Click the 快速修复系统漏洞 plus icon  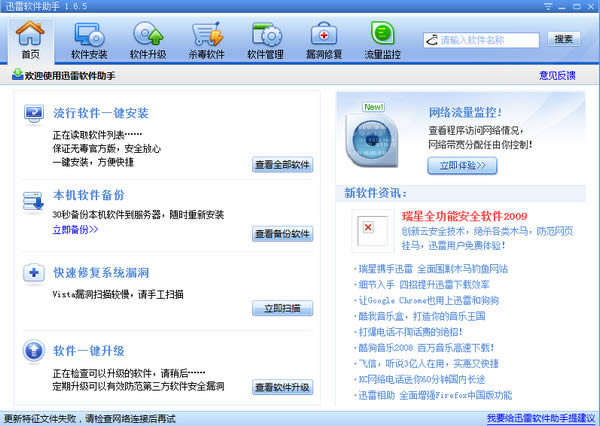(x=34, y=273)
